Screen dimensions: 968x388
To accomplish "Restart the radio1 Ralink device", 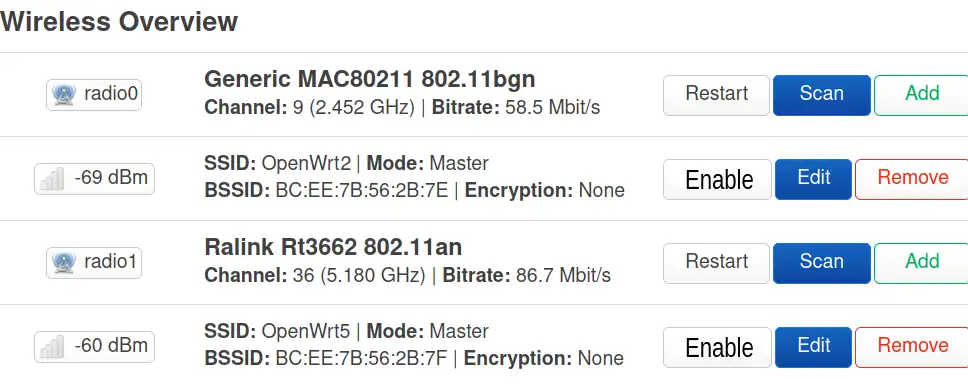I will tap(716, 263).
